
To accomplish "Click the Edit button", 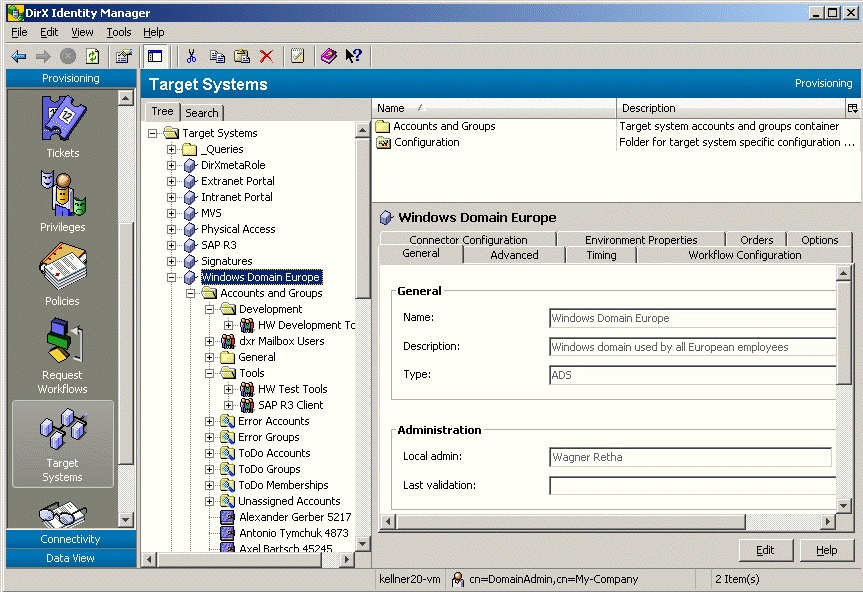I will 765,550.
